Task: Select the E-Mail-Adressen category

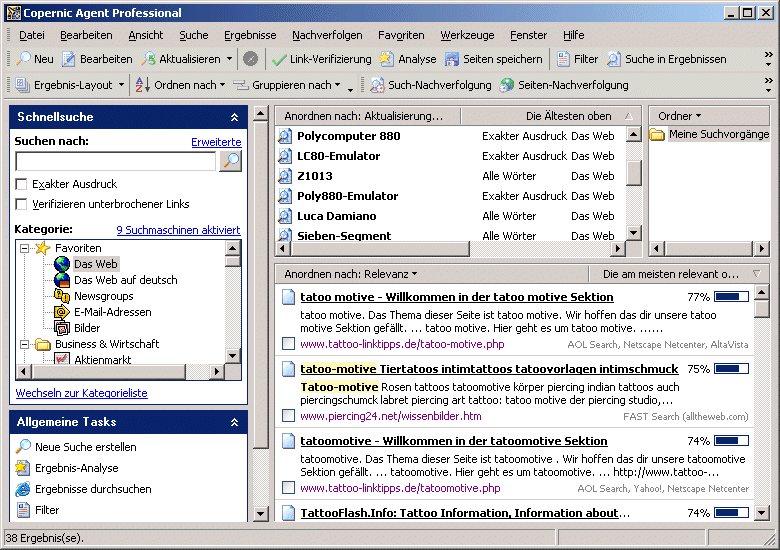Action: point(112,312)
